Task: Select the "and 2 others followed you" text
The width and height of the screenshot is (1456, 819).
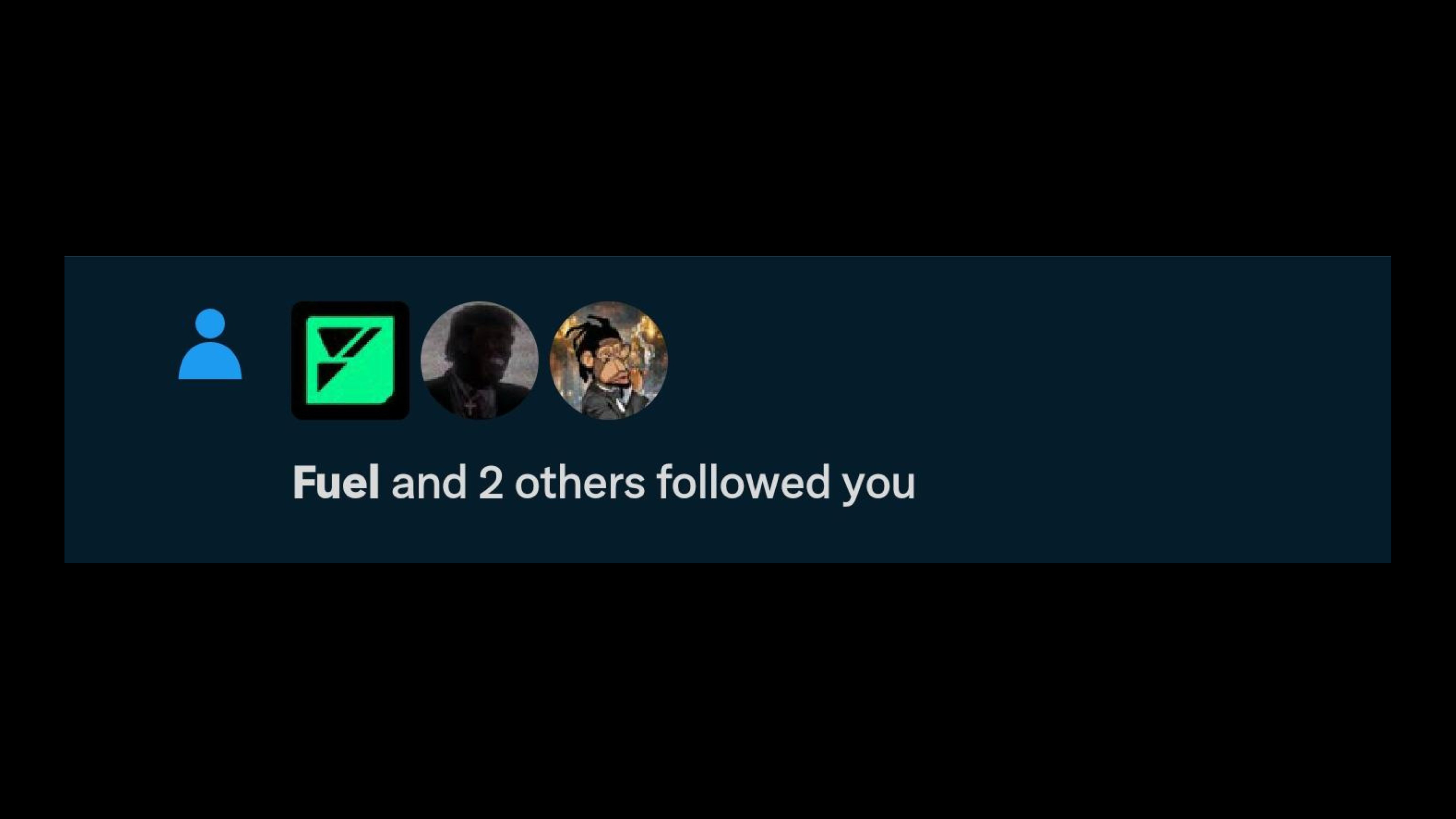Action: pyautogui.click(x=653, y=484)
